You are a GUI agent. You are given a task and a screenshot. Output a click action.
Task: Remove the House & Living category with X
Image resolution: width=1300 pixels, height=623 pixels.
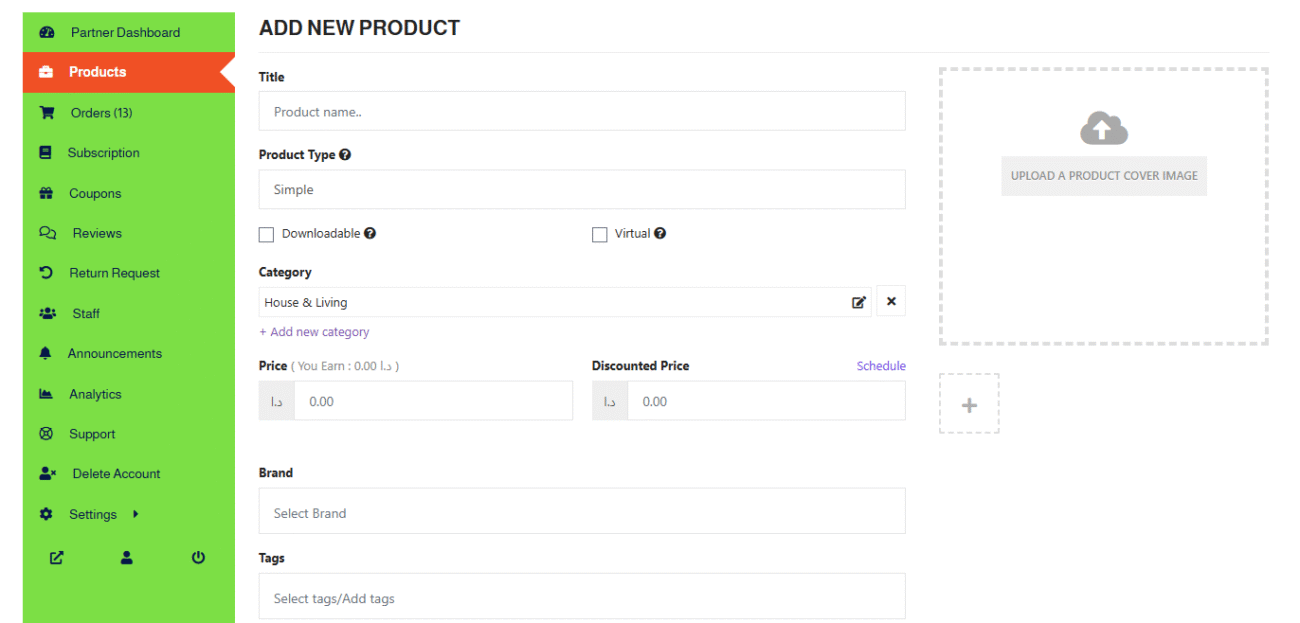tap(891, 301)
